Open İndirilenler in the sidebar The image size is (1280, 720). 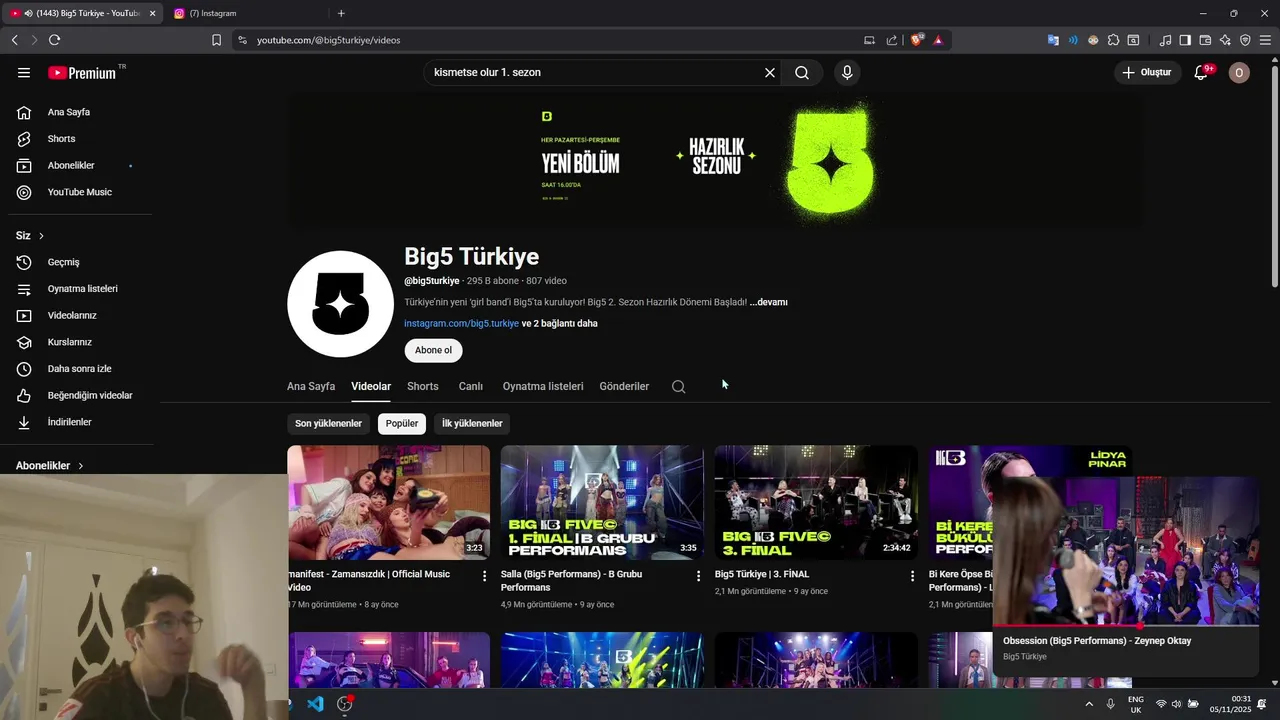click(80, 422)
